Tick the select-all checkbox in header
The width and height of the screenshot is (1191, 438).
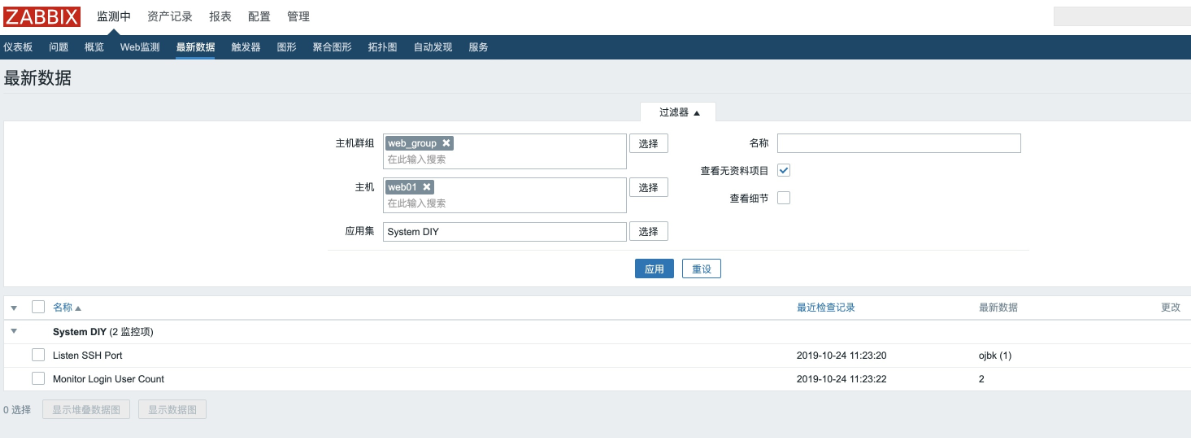(x=38, y=307)
